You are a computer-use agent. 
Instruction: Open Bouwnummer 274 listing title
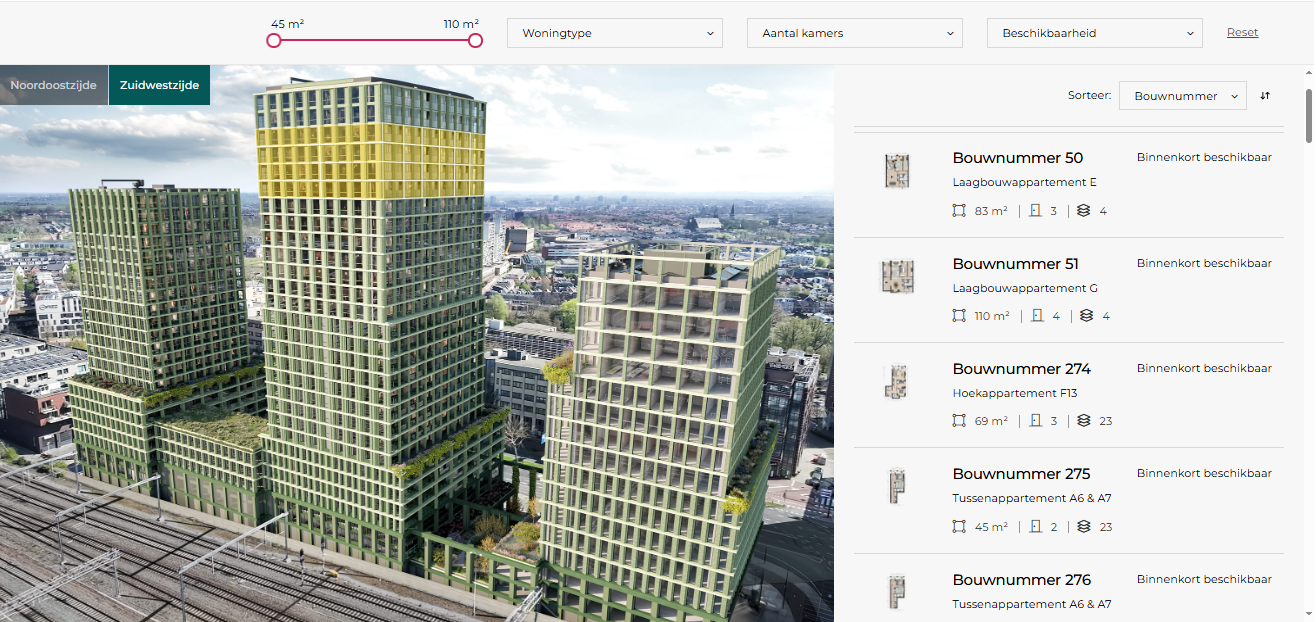(x=1021, y=369)
